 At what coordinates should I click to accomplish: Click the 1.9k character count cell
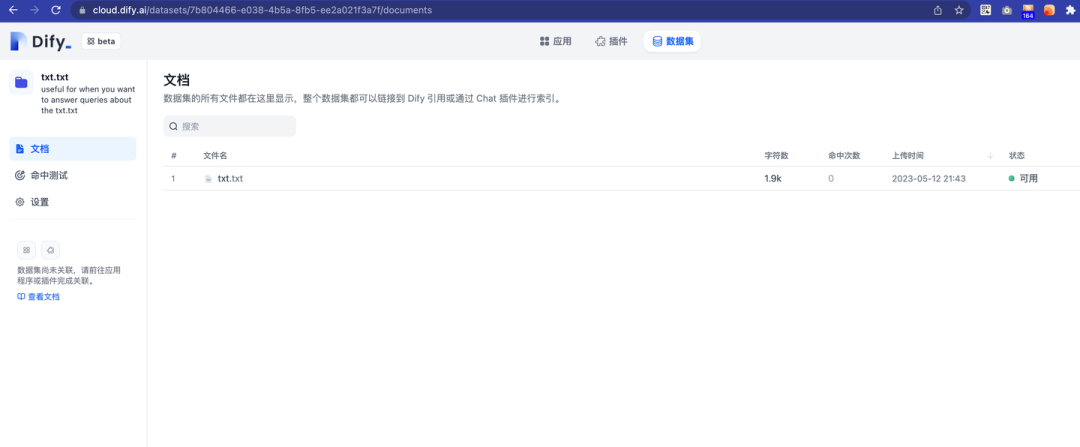coord(773,178)
